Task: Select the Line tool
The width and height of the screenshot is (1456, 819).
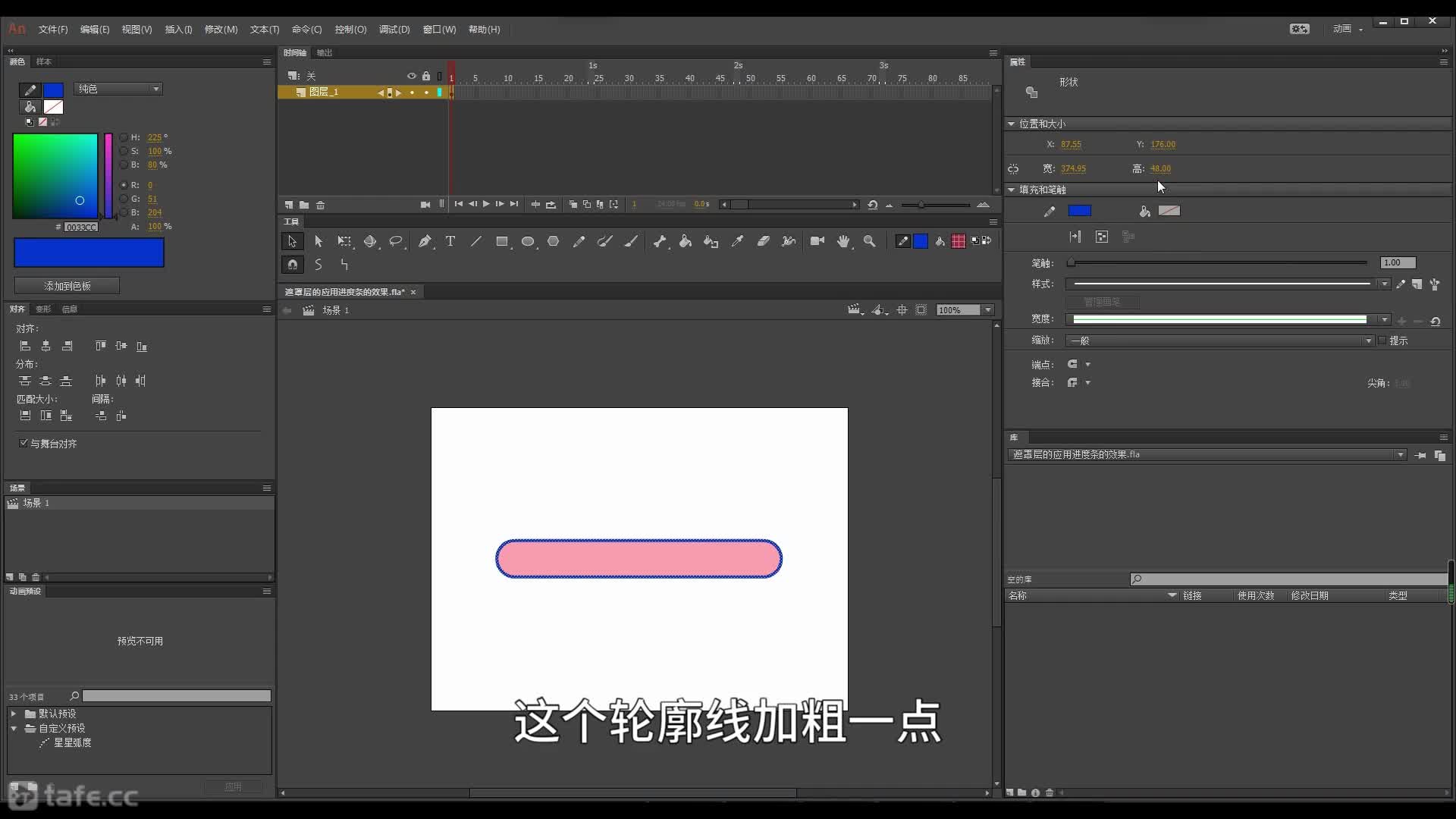Action: [x=476, y=241]
